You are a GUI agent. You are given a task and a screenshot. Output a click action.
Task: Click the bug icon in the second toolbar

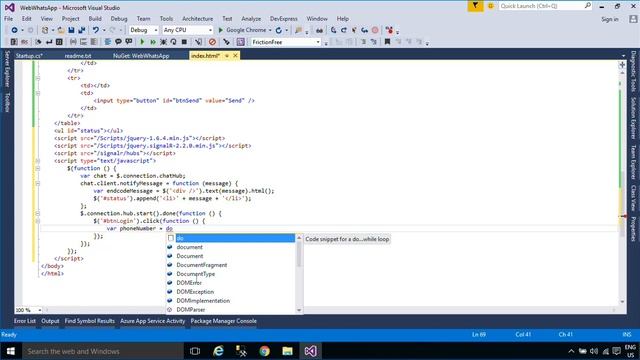point(163,42)
